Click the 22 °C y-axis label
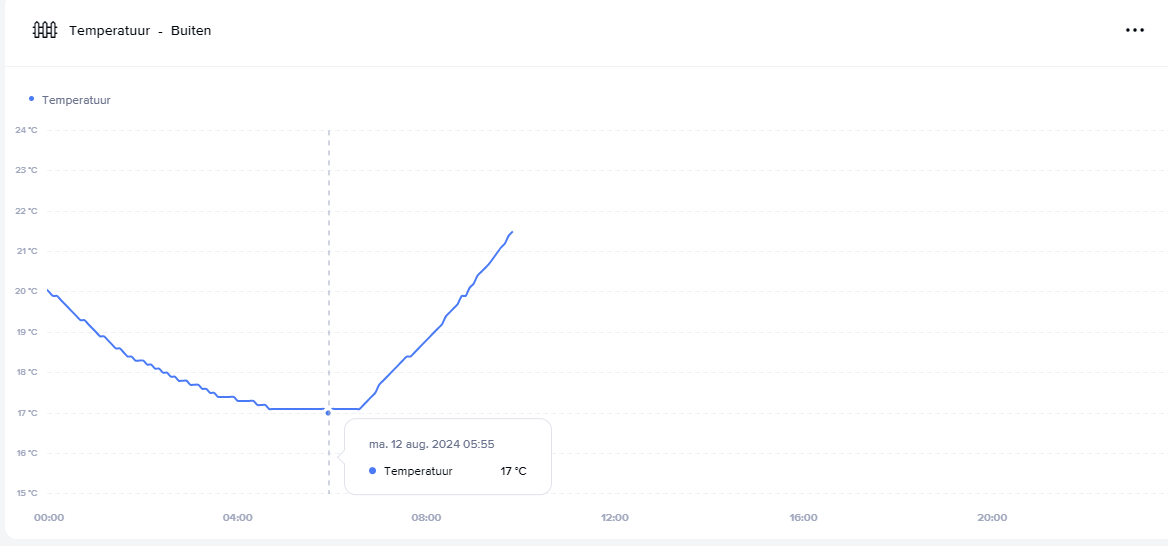The height and width of the screenshot is (546, 1168). tap(26, 211)
